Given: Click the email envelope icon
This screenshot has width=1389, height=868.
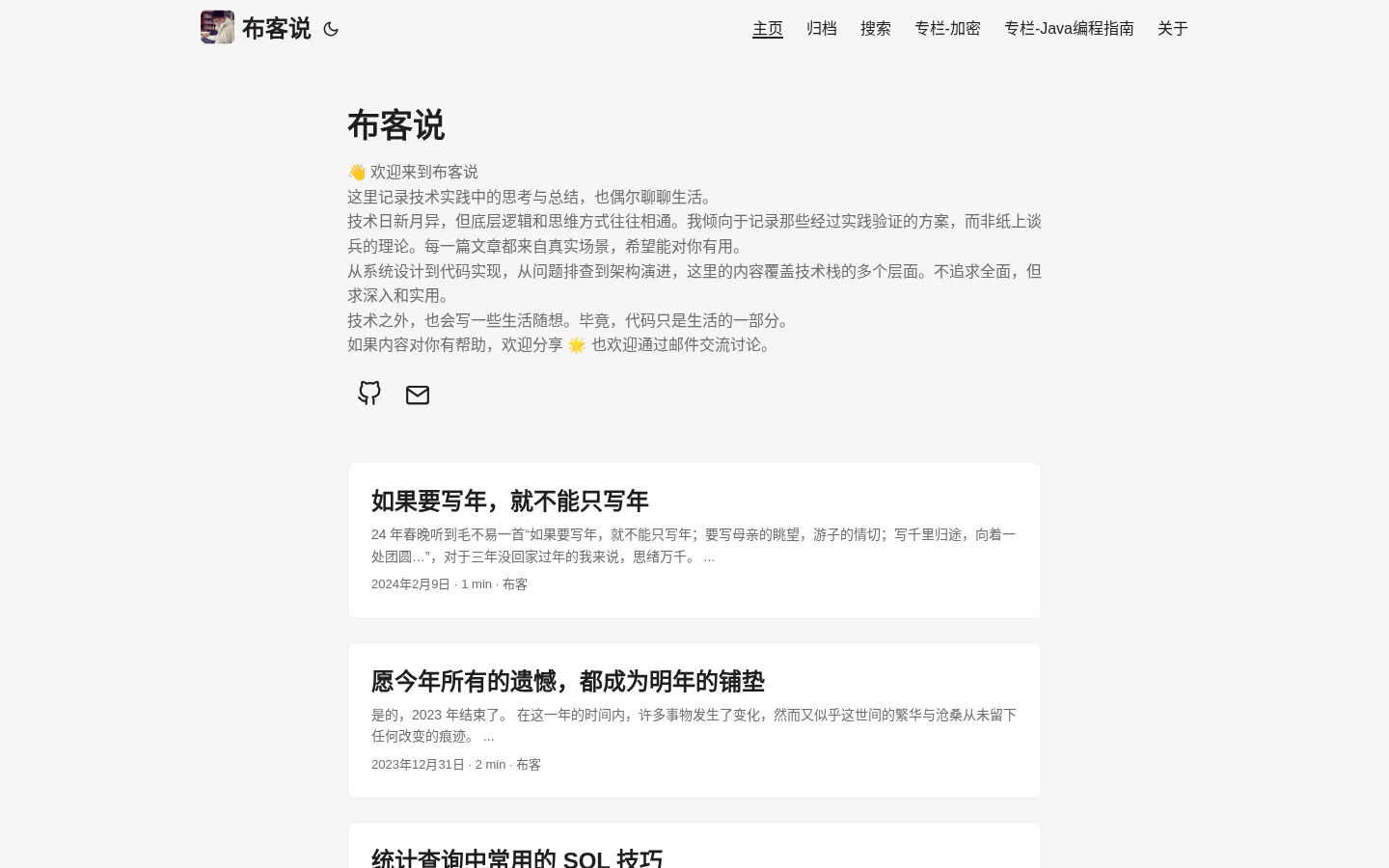Looking at the screenshot, I should point(418,394).
